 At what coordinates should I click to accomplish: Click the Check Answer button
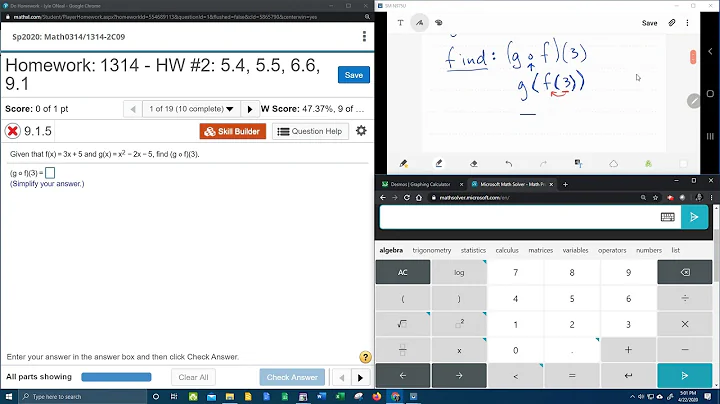tap(292, 377)
